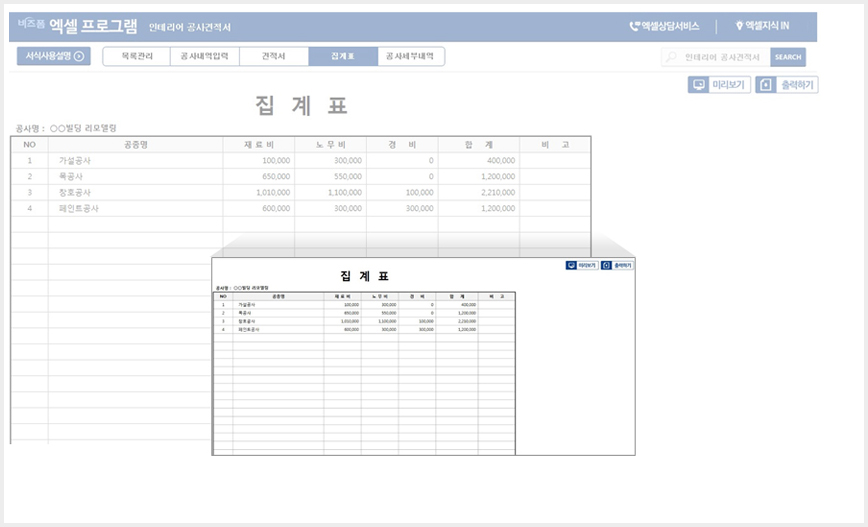Select the 가설공사 row name cell
This screenshot has height=527, width=868.
point(136,161)
